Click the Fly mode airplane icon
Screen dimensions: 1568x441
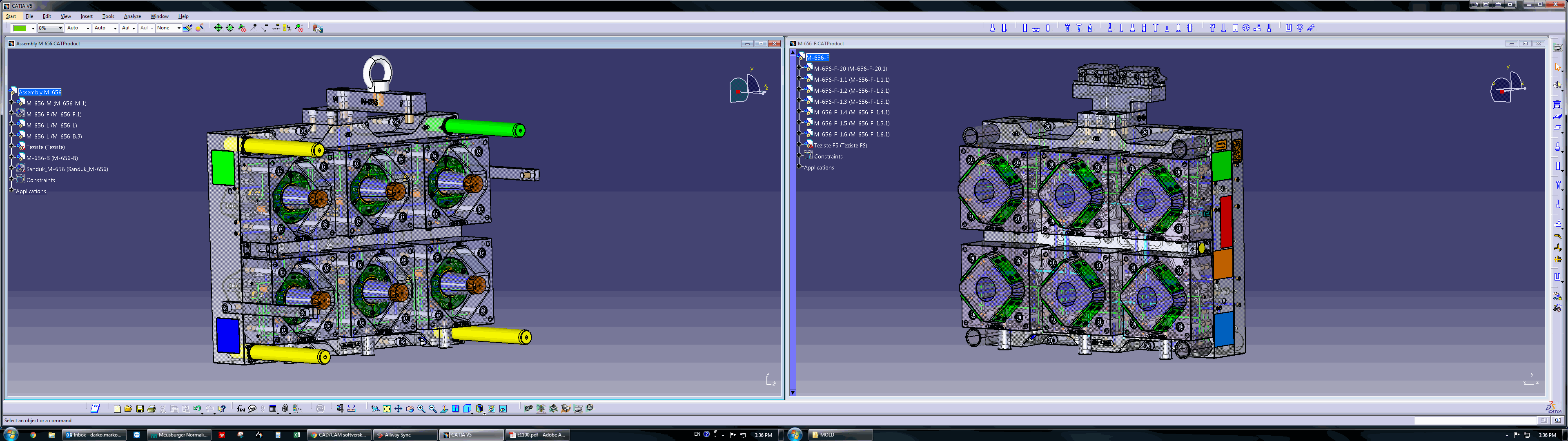click(376, 409)
